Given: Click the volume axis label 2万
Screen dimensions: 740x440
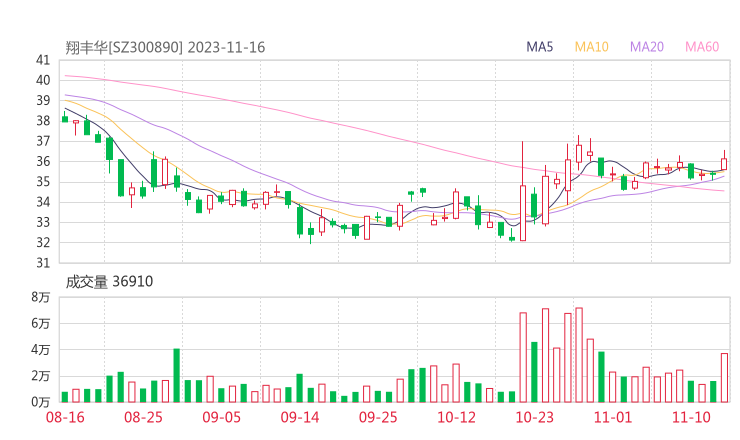Looking at the screenshot, I should pyautogui.click(x=41, y=376).
